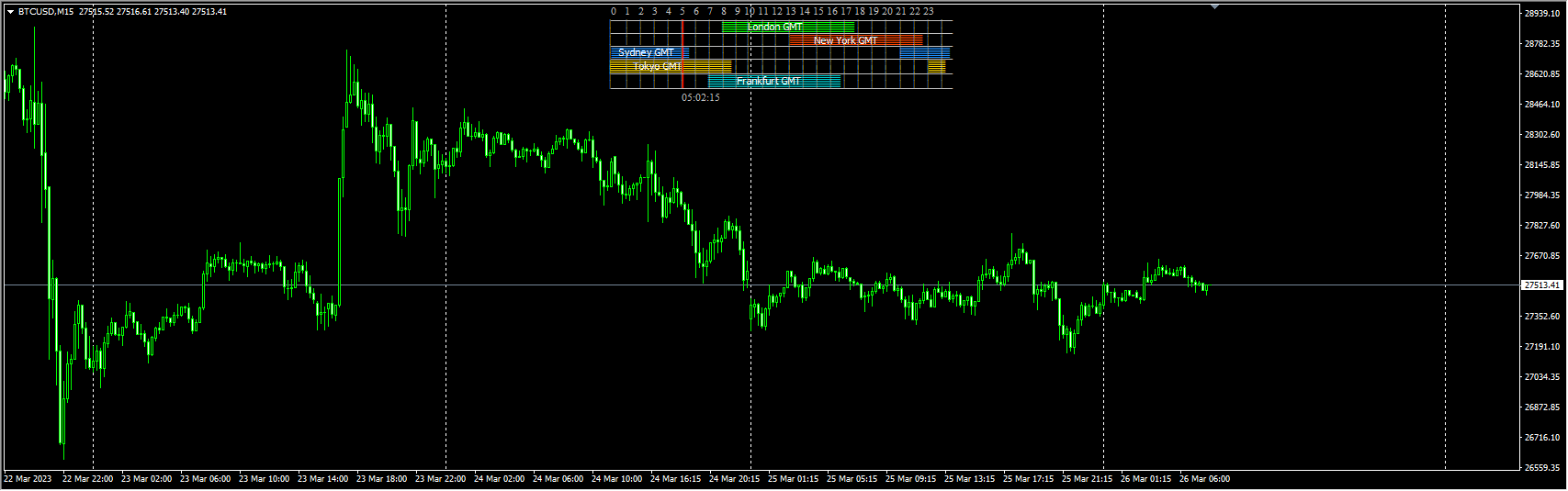Click the yellow Tokyo GMT session label
Screen dimensions: 1568x491
click(x=659, y=67)
